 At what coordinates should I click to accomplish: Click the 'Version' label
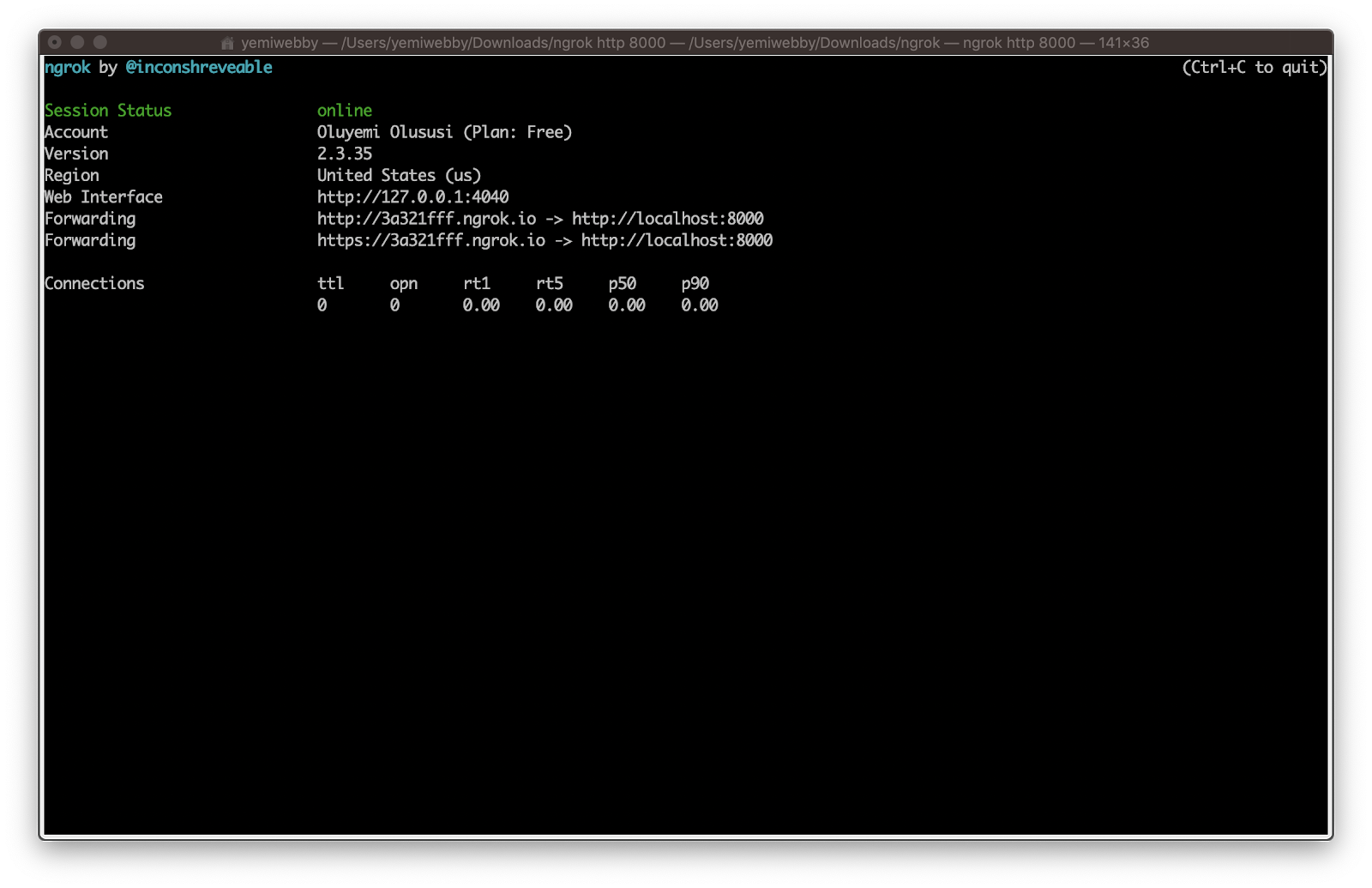[x=76, y=154]
